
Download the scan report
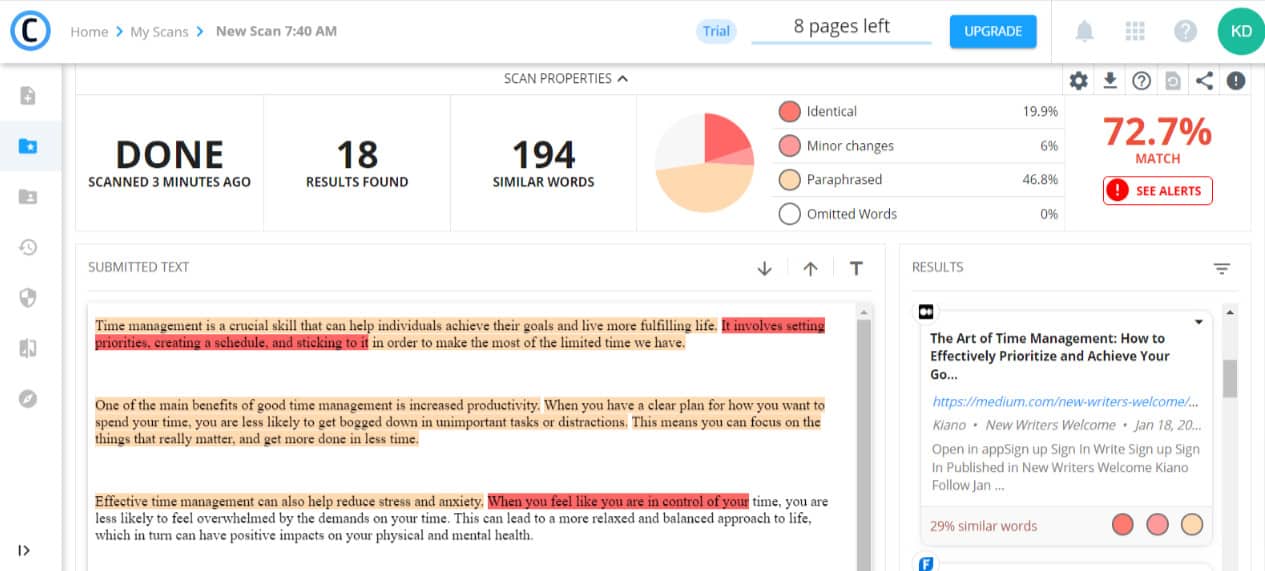tap(1110, 81)
